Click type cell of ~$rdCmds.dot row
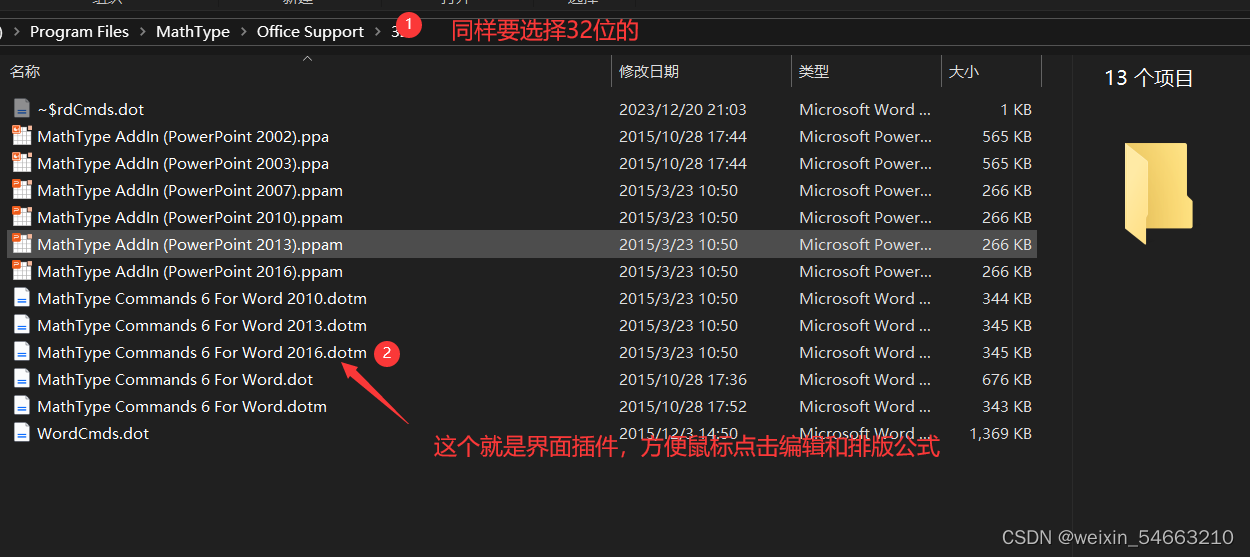The image size is (1250, 557). 865,109
